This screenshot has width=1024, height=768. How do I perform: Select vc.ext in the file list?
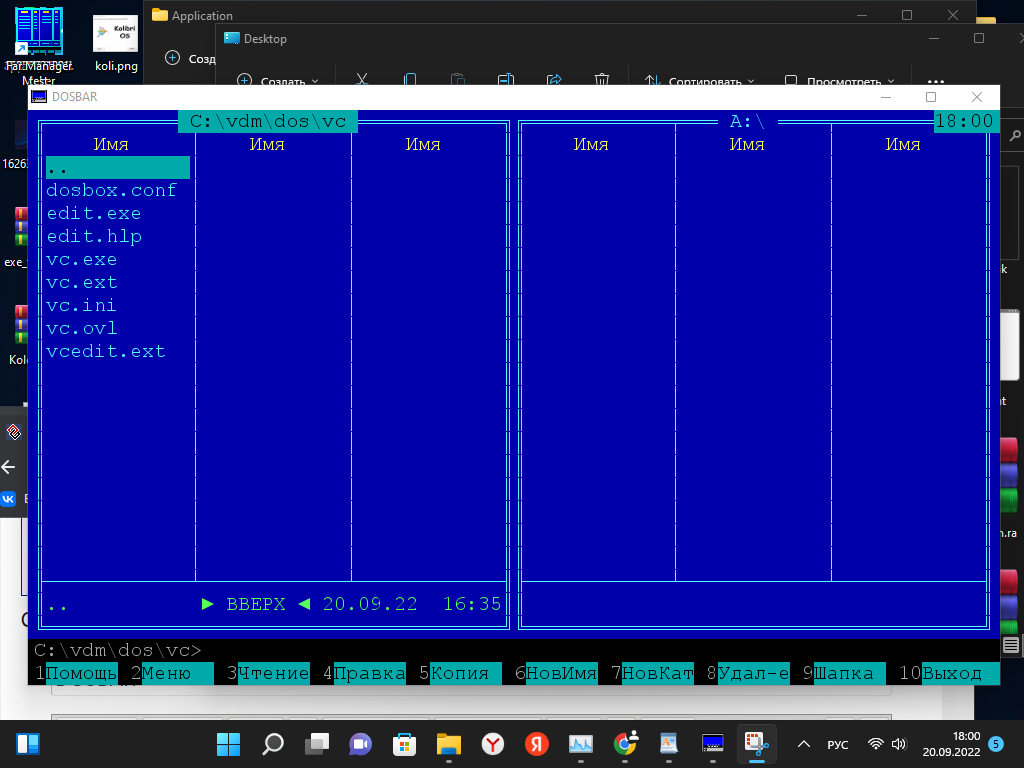(82, 282)
